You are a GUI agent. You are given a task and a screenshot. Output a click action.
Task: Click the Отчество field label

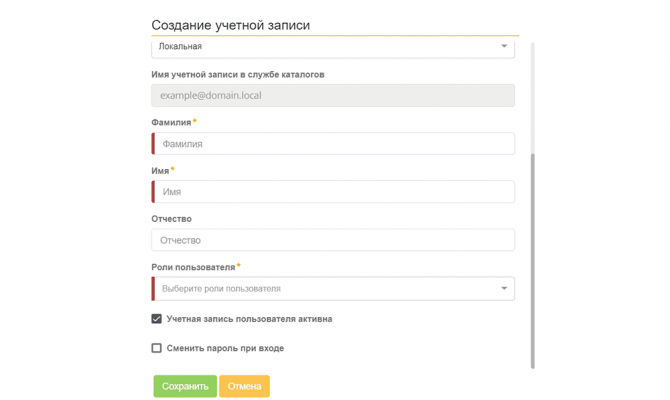[171, 219]
